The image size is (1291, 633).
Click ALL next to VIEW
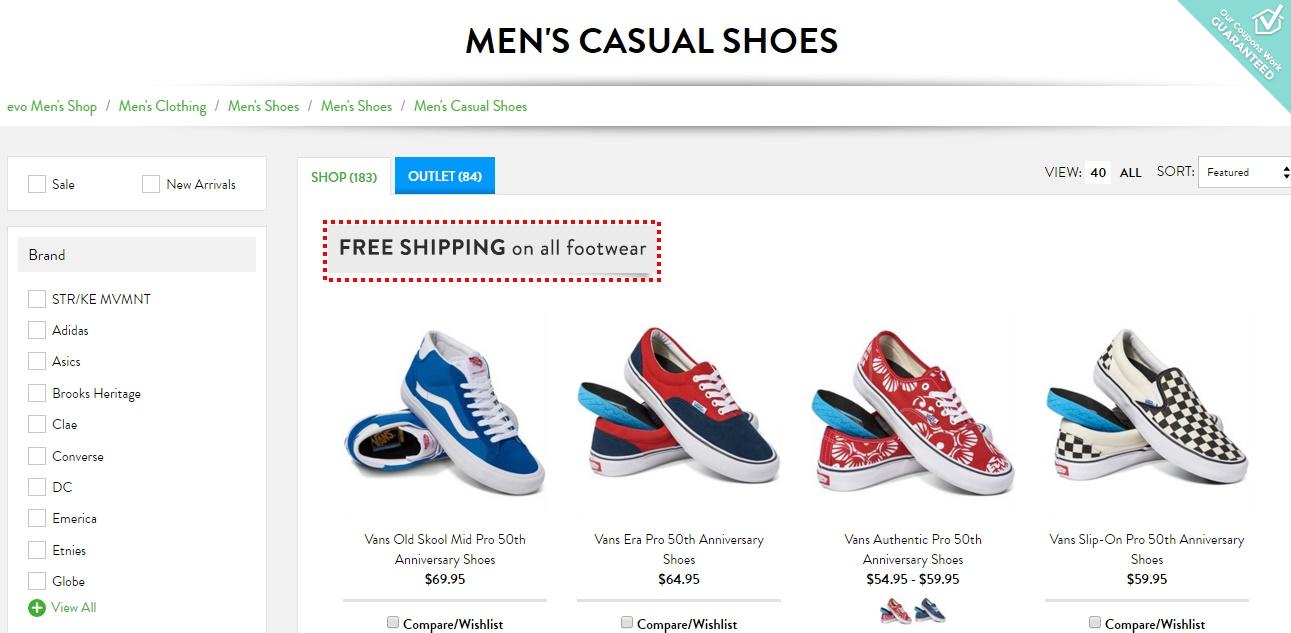pos(1130,172)
